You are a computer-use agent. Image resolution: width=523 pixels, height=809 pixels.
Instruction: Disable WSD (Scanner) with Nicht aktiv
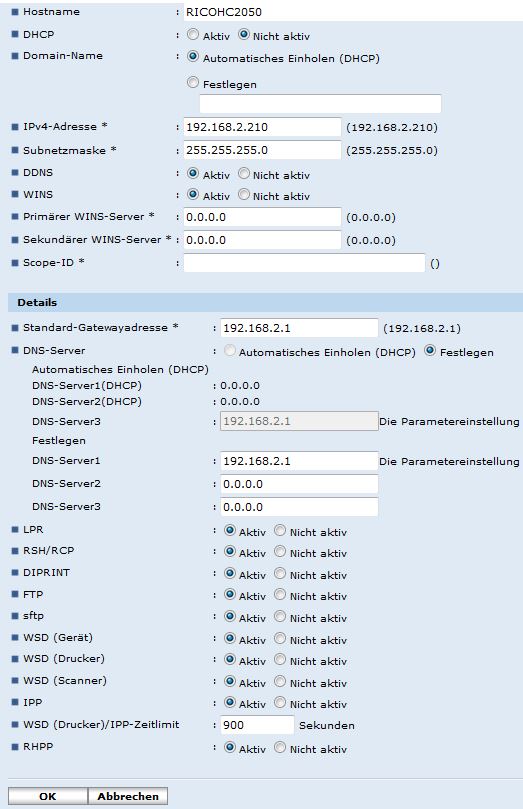[x=280, y=681]
